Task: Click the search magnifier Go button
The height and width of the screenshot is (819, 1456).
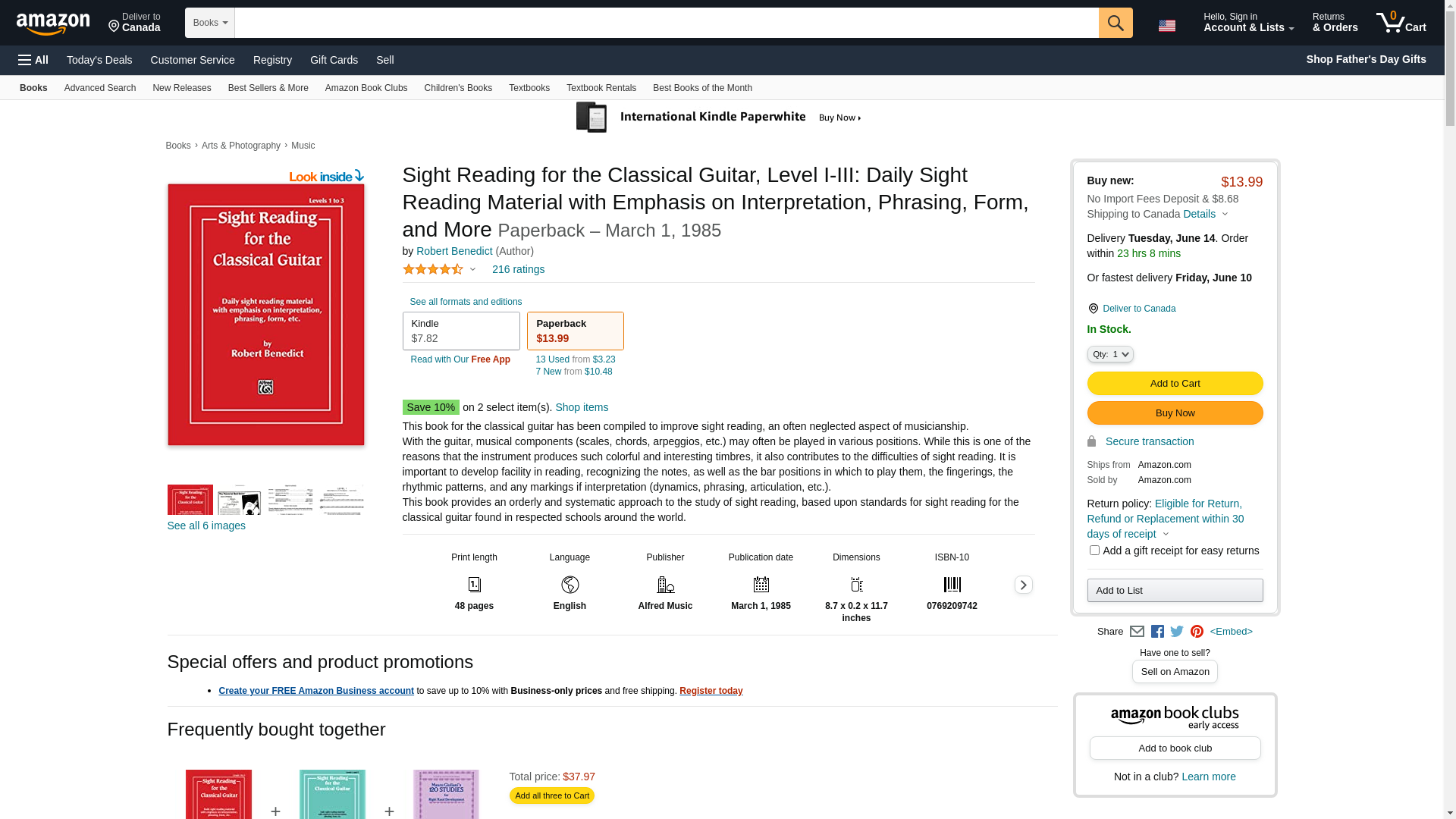Action: (x=1115, y=23)
